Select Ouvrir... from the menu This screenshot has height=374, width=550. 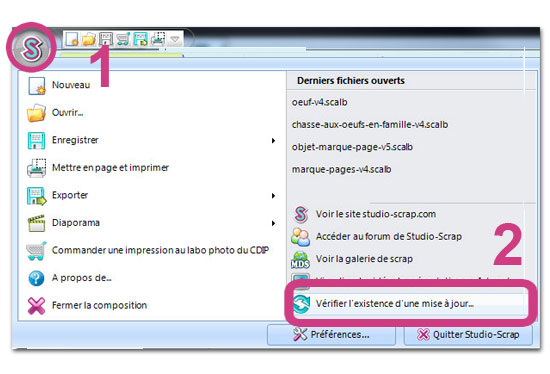67,113
